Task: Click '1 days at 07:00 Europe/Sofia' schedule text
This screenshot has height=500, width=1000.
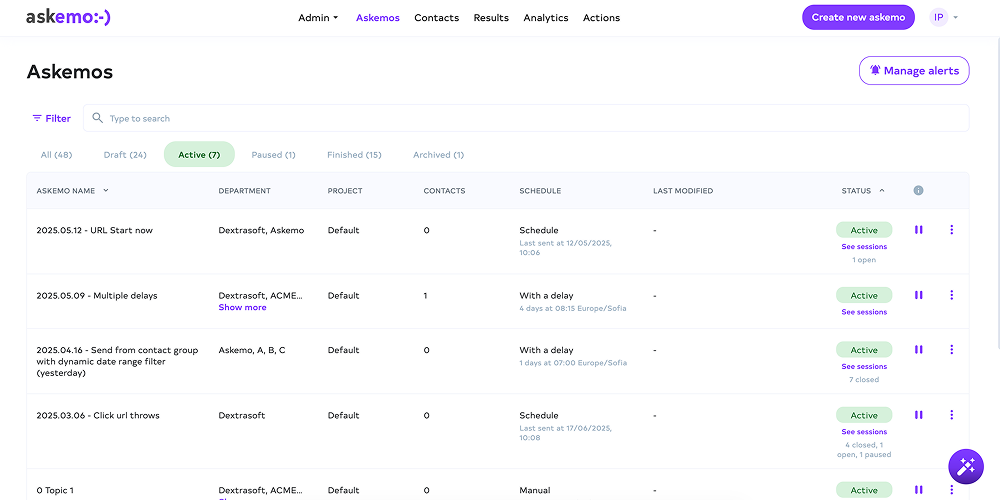Action: click(573, 363)
